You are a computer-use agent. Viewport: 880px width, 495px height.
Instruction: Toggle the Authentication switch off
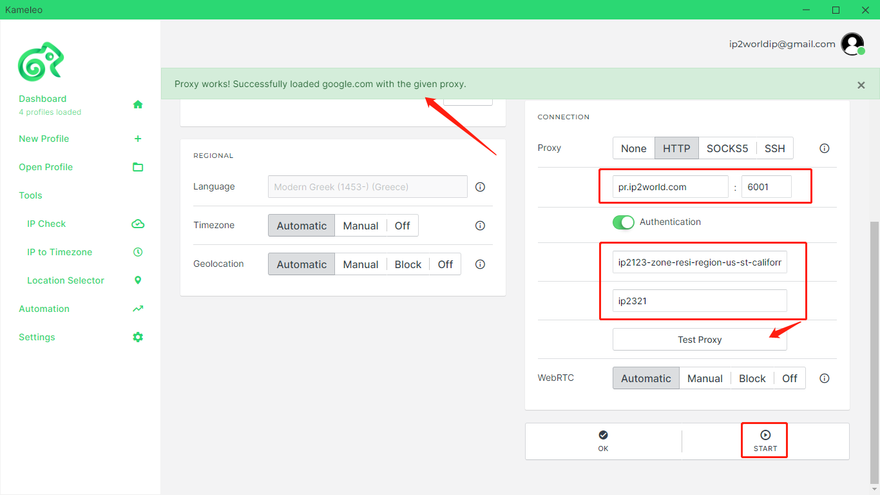click(x=624, y=222)
